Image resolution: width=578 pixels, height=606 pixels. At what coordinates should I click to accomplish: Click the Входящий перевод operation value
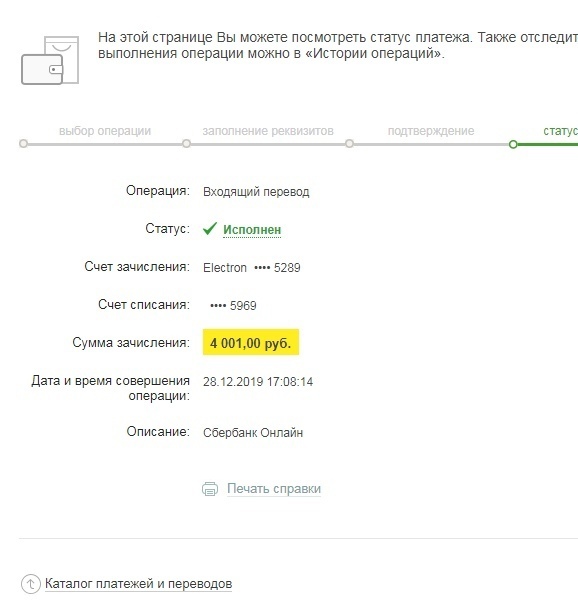point(256,192)
